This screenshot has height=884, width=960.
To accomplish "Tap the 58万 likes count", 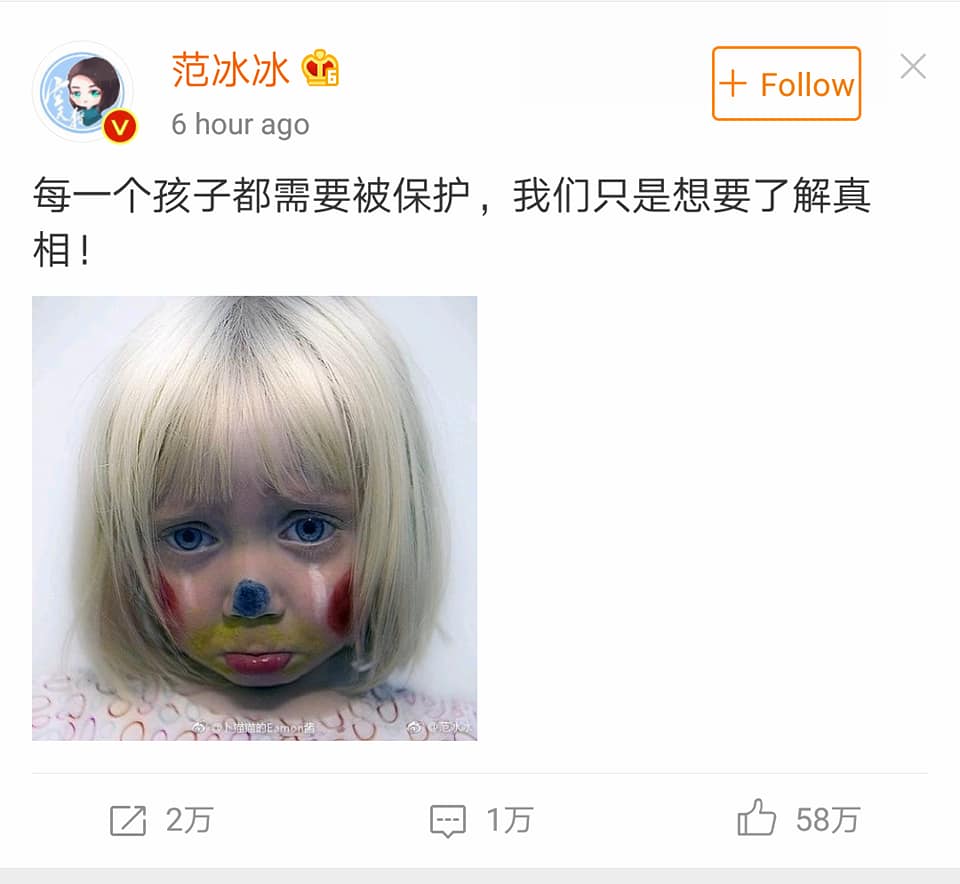I will pyautogui.click(x=828, y=820).
